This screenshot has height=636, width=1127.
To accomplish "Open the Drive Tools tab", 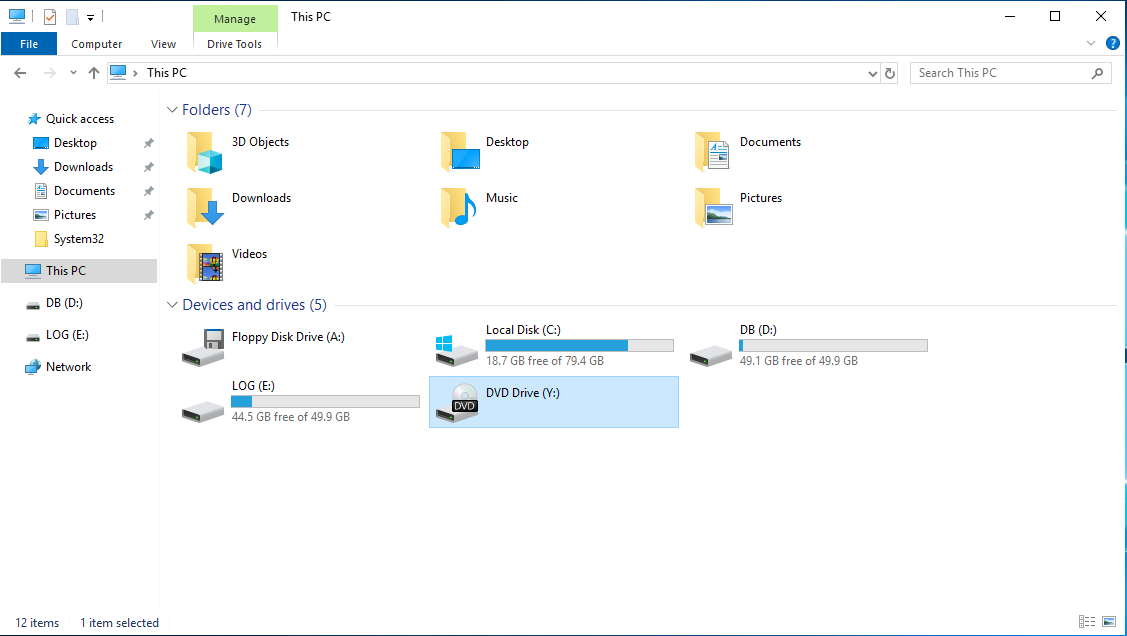I will (x=234, y=44).
